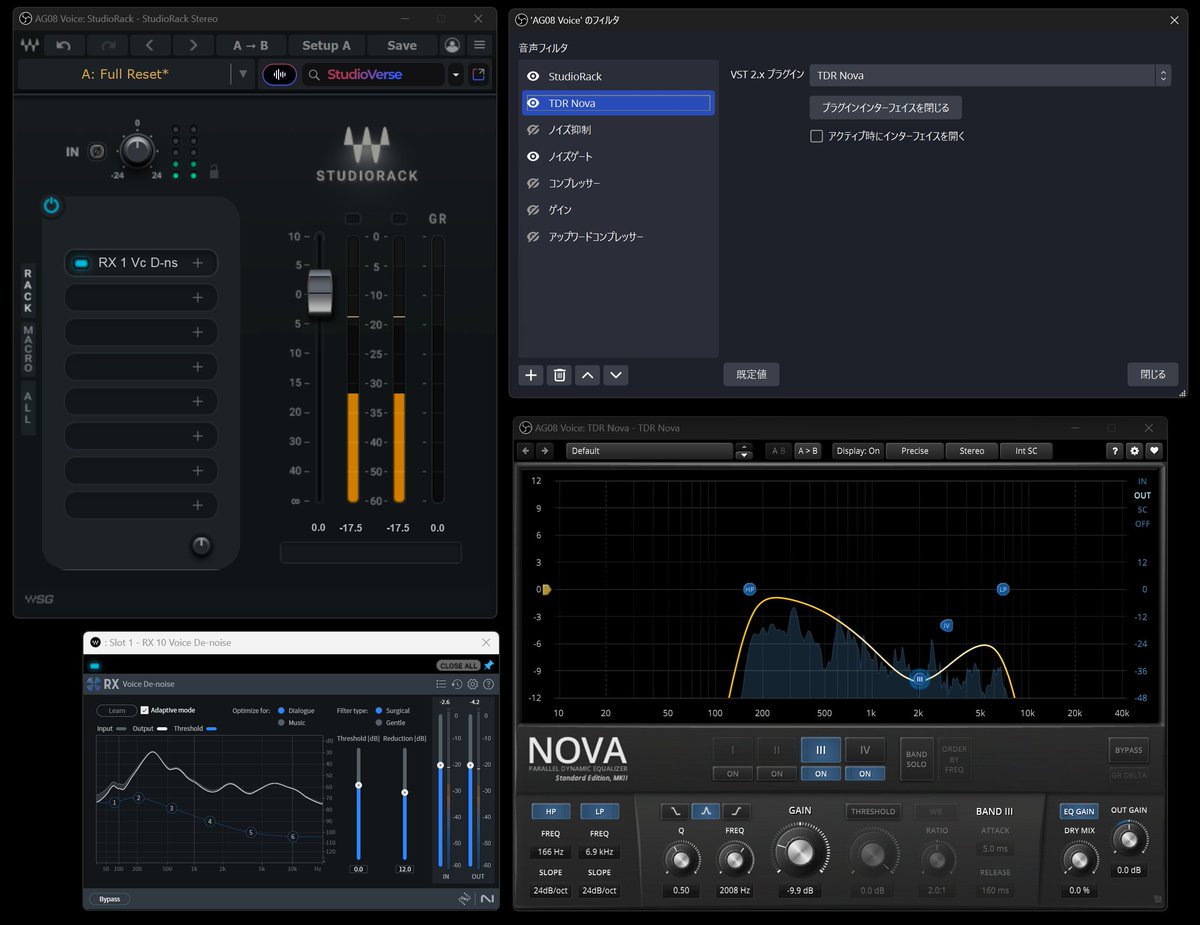Go to previous preset in StudioRack
This screenshot has height=925, width=1200.
click(150, 45)
